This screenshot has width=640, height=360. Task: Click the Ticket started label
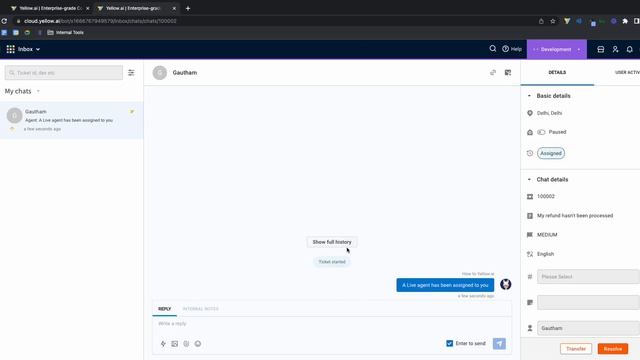(x=332, y=262)
